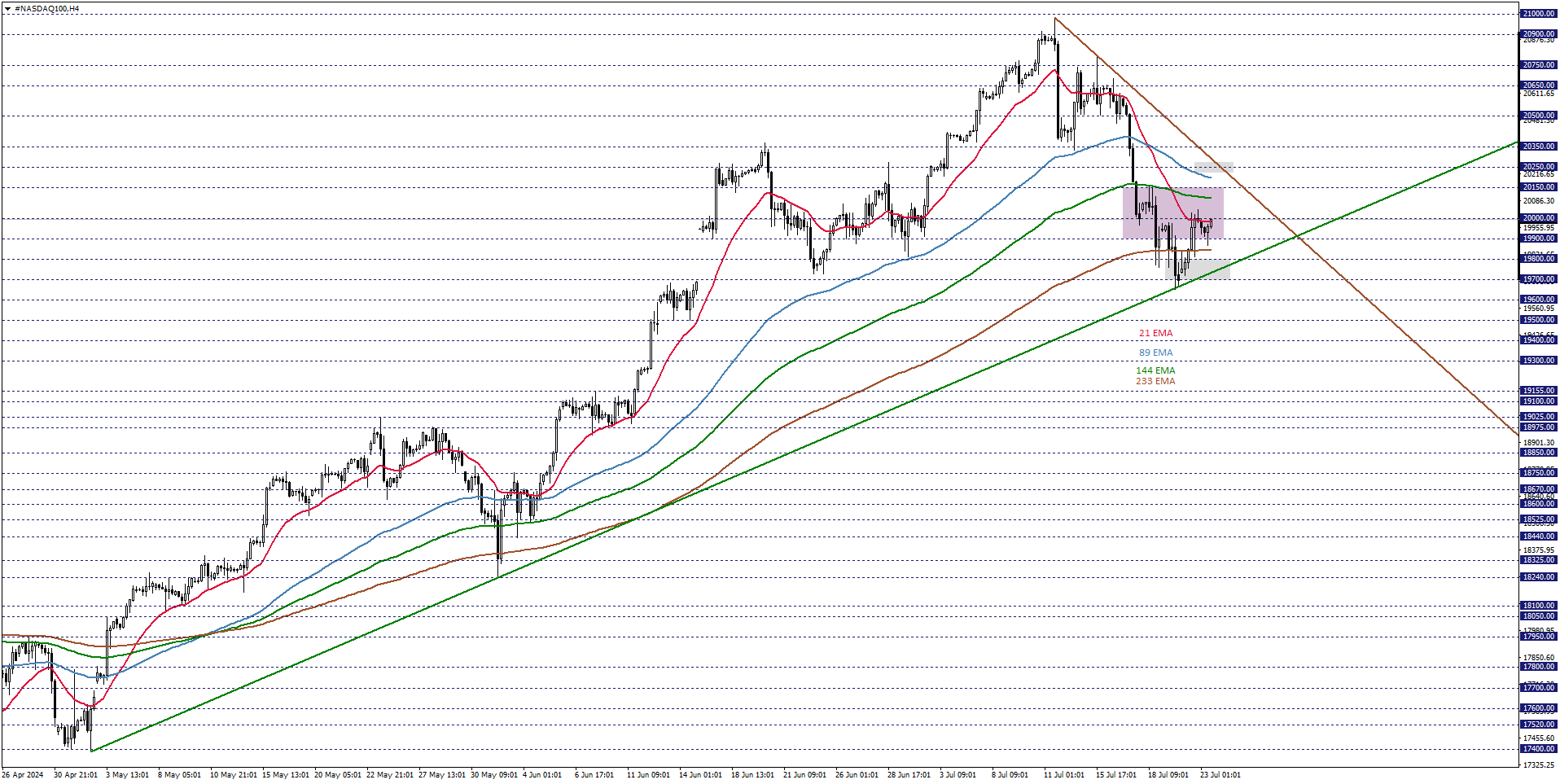
Task: Select the 20650.00 level price tag
Action: [x=1538, y=85]
